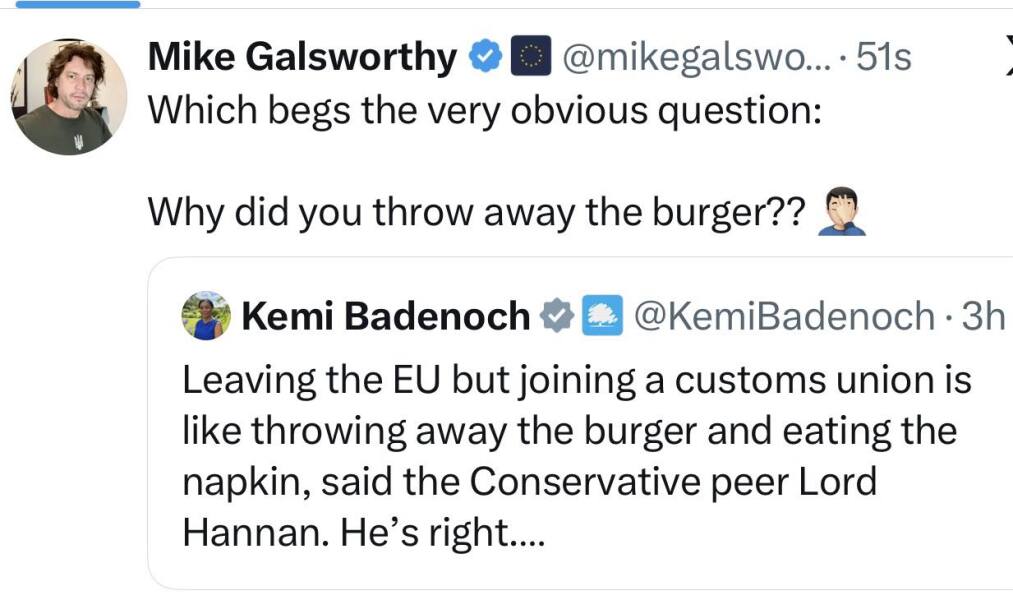Click the EU flag affiliation badge
Screen dimensions: 1013x600
tap(529, 58)
